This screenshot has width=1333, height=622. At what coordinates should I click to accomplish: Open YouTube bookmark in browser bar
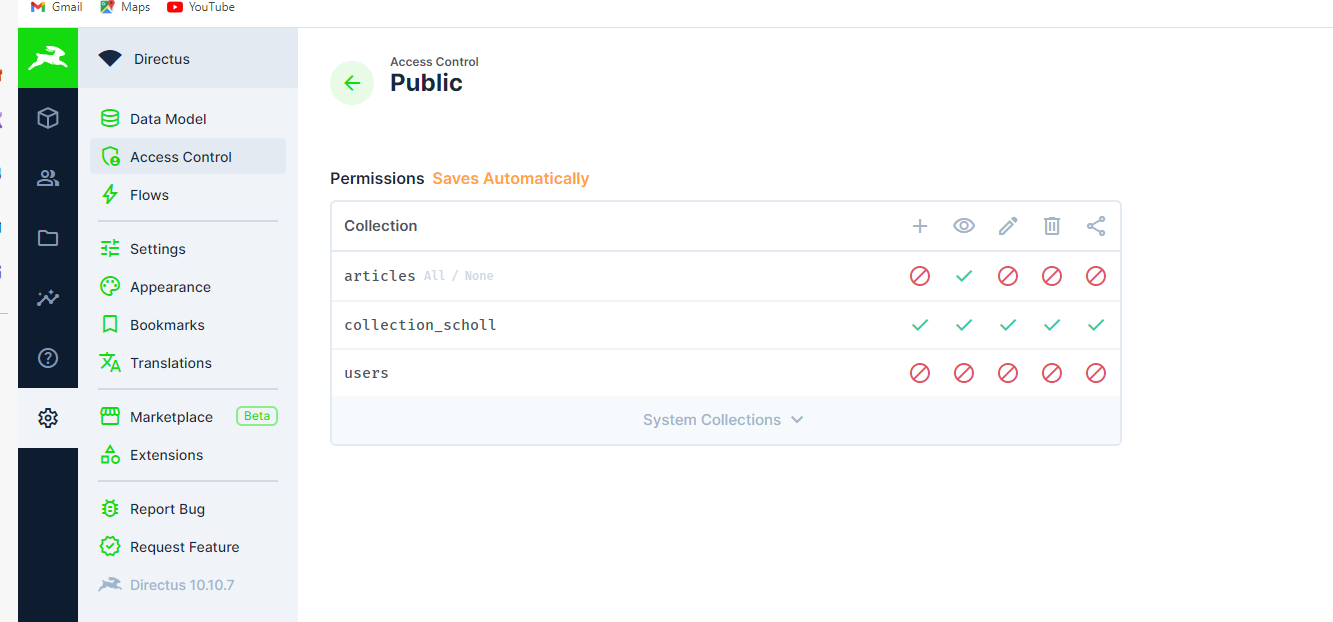201,7
